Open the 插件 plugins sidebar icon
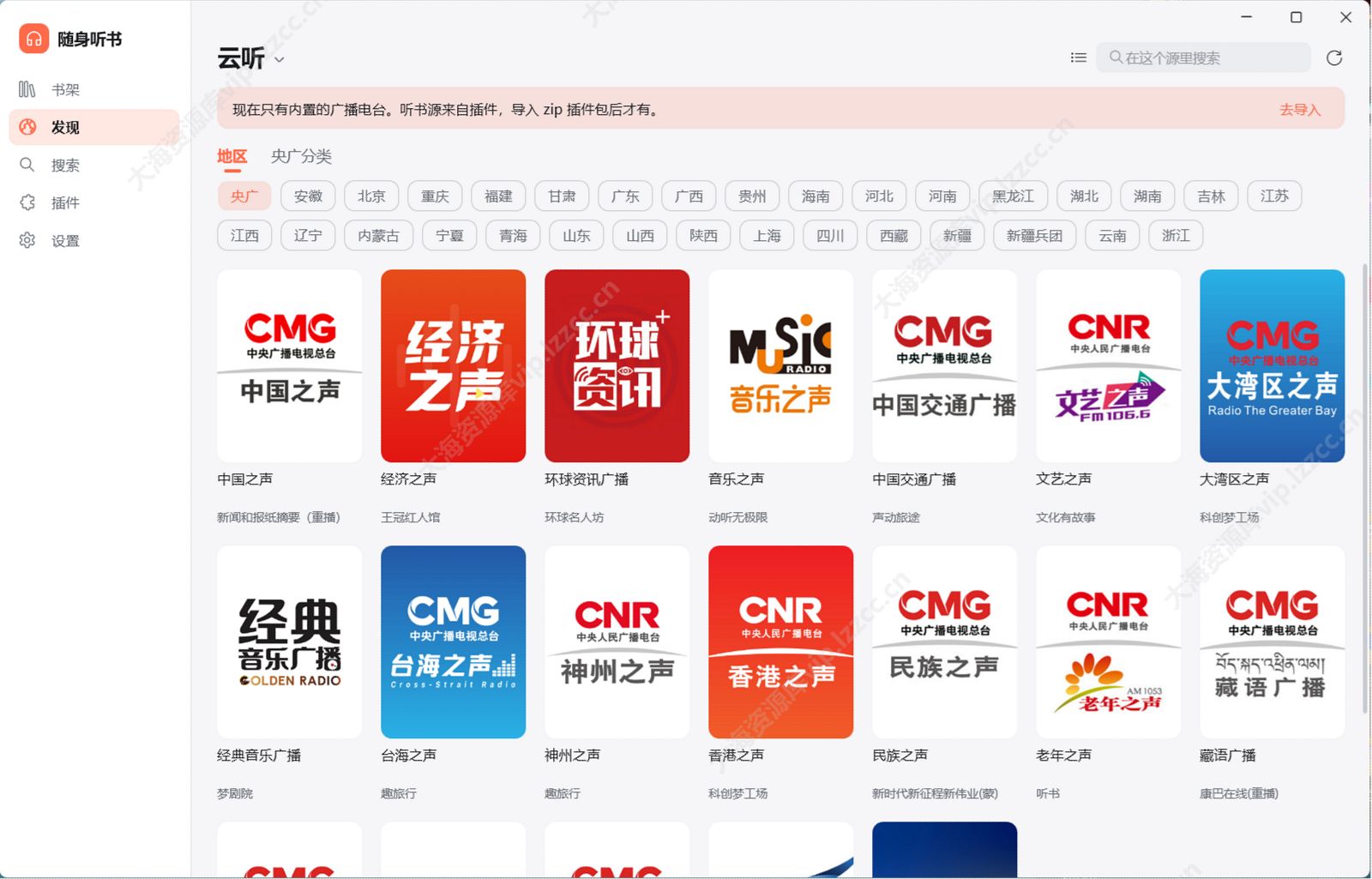The image size is (1372, 879). click(27, 202)
